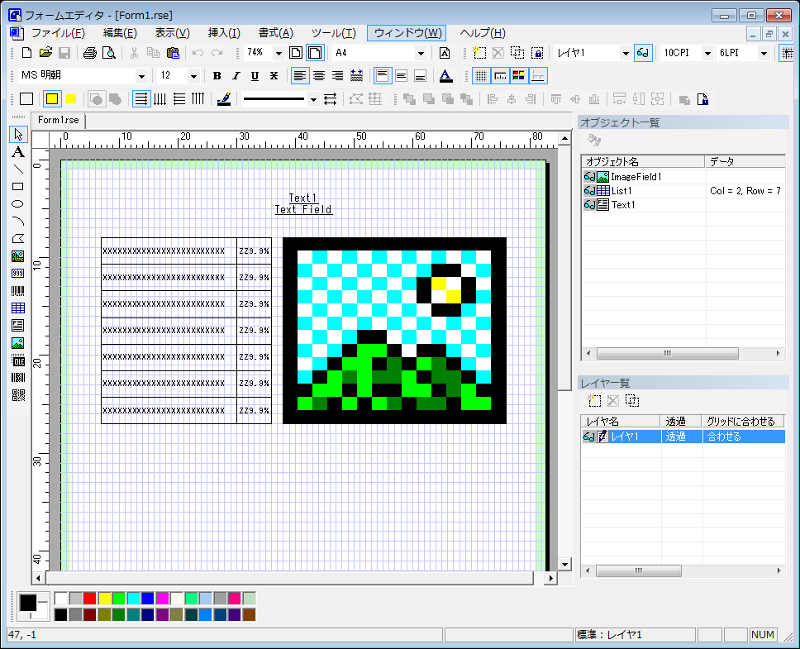Select the QR code tool
Image resolution: width=800 pixels, height=649 pixels.
coord(18,395)
